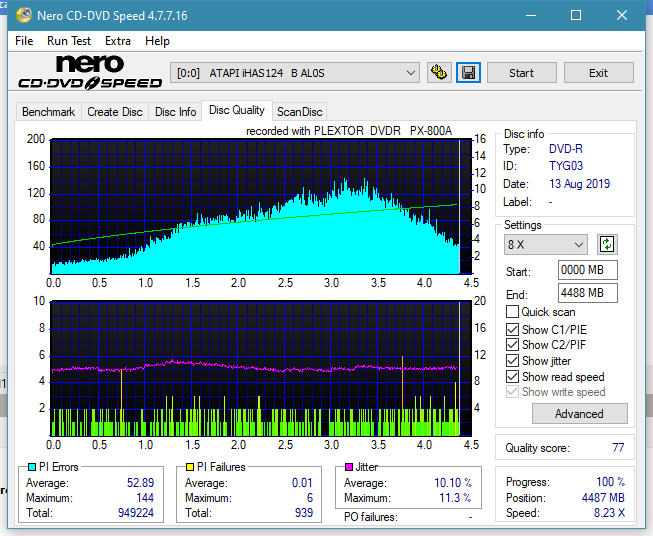Image resolution: width=653 pixels, height=536 pixels.
Task: Click the PI Errors maximum 144
Action: [x=145, y=498]
